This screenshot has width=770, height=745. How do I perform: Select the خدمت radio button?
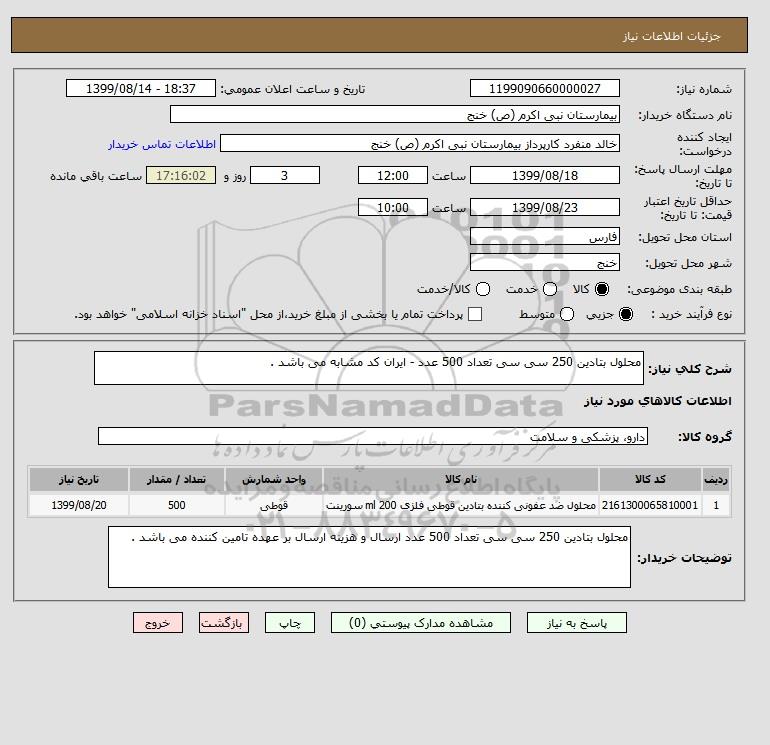tap(550, 289)
